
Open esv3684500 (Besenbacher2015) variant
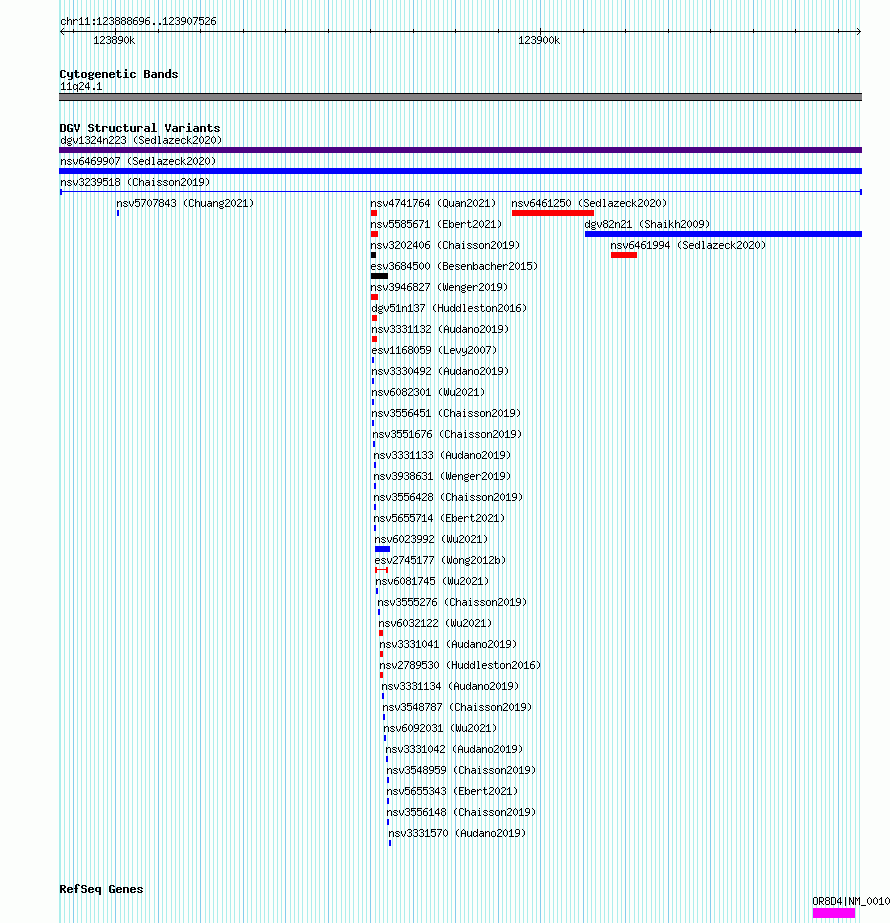[x=454, y=266]
